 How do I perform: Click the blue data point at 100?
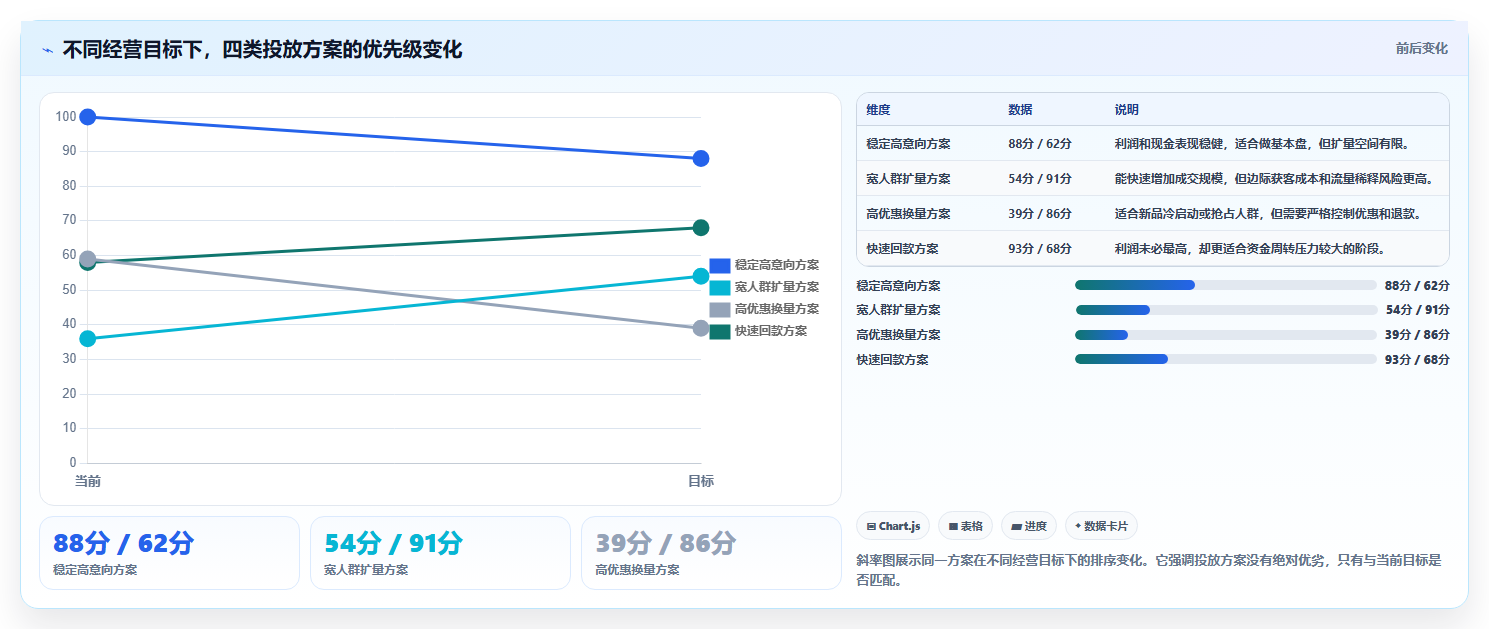pos(88,117)
